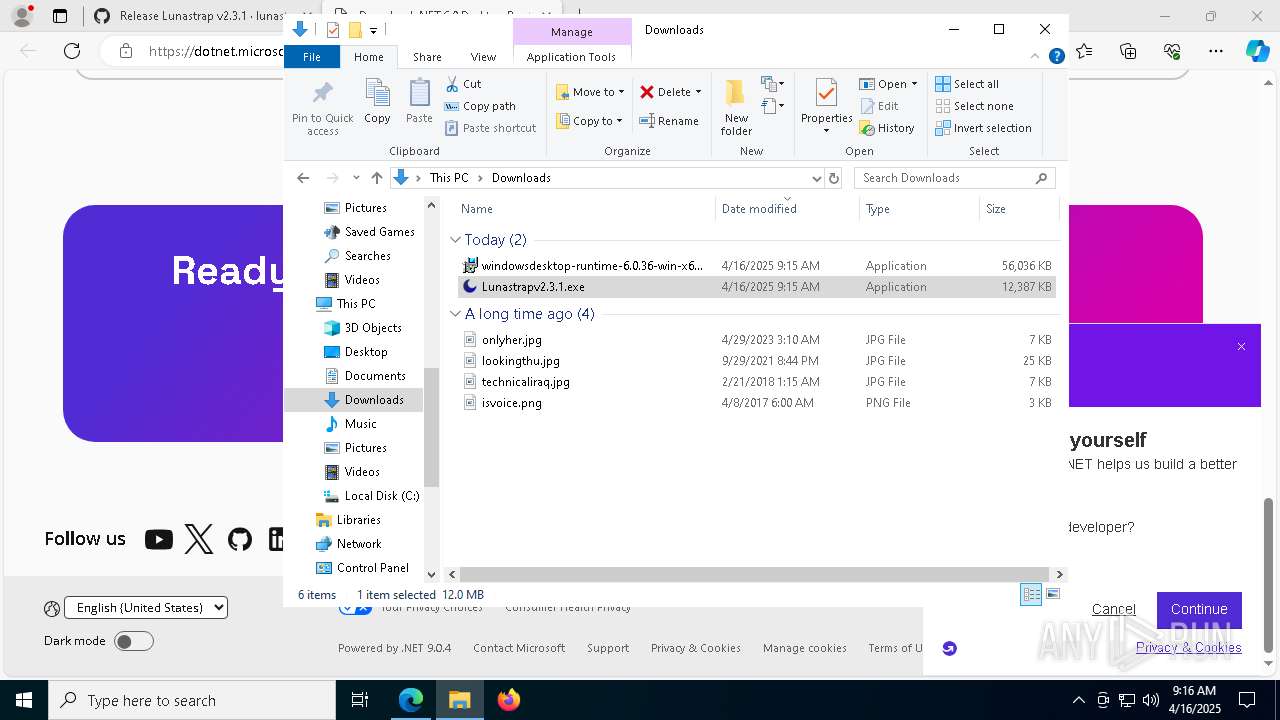Viewport: 1280px width, 720px height.
Task: Click the Continue button in dialog
Action: click(x=1199, y=610)
